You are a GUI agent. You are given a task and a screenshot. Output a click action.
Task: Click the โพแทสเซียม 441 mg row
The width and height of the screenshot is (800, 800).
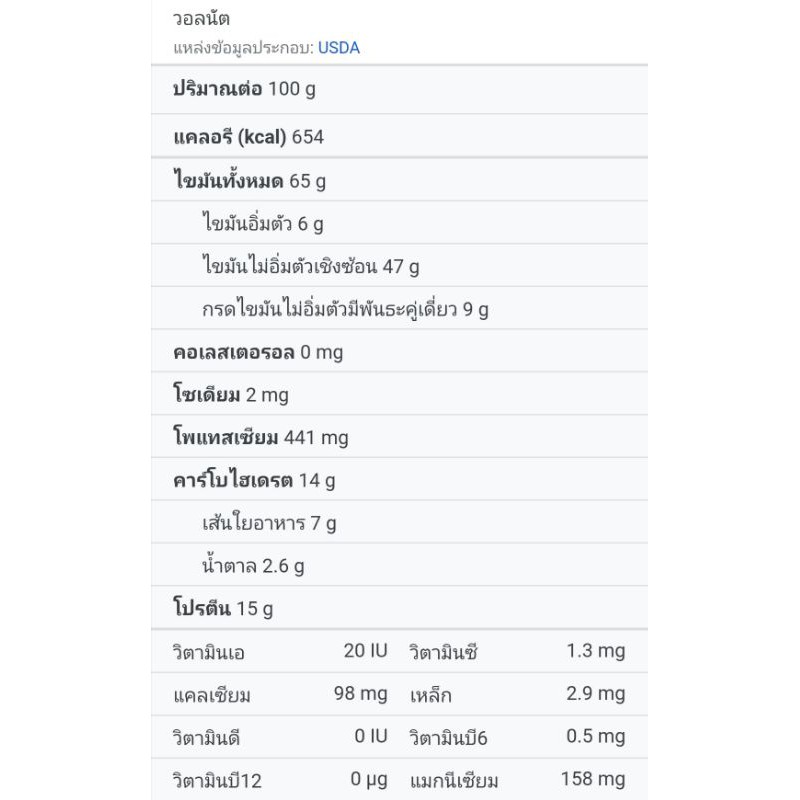pyautogui.click(x=260, y=437)
